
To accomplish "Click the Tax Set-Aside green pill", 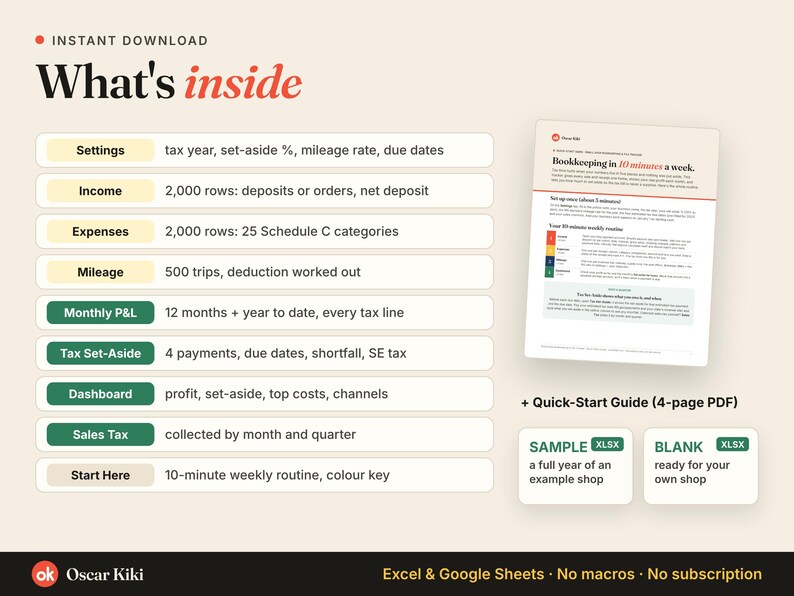I will coord(100,353).
